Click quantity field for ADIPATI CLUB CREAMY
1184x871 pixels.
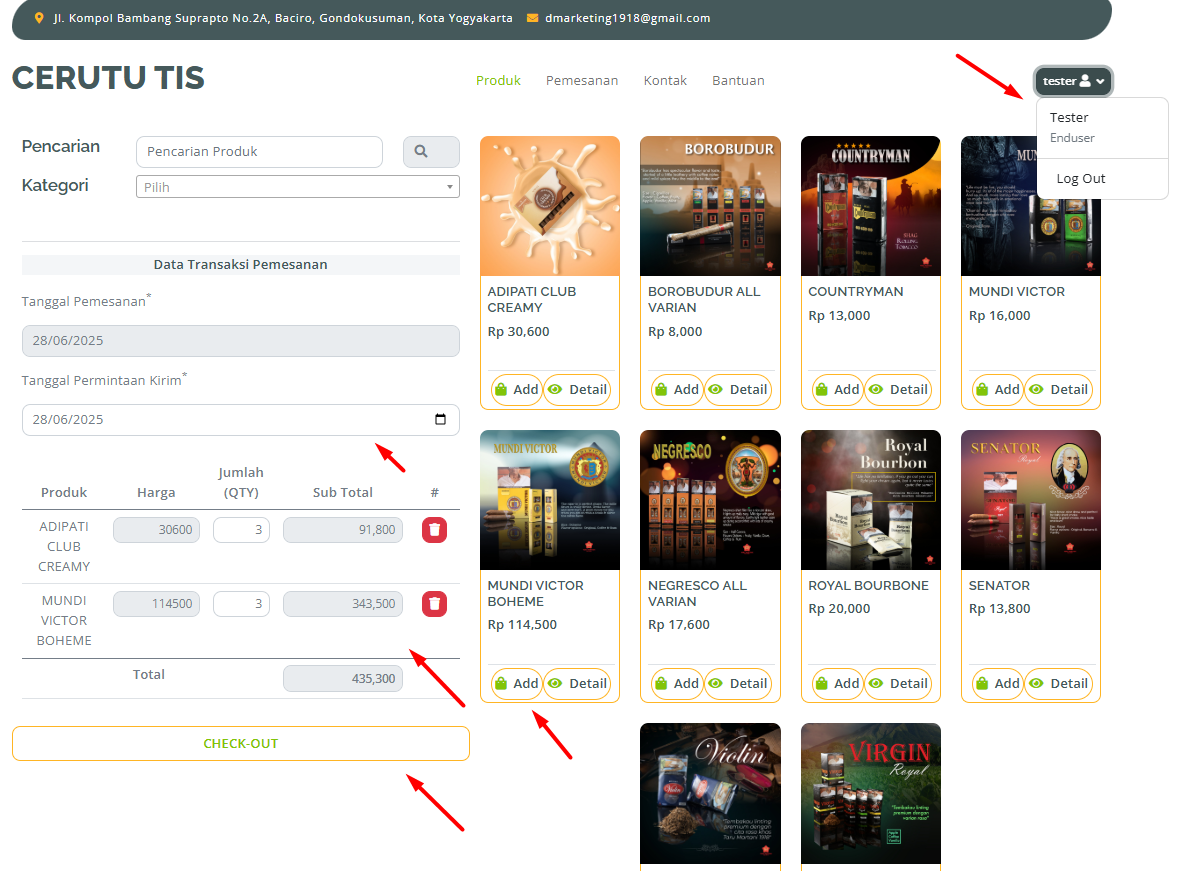click(241, 530)
